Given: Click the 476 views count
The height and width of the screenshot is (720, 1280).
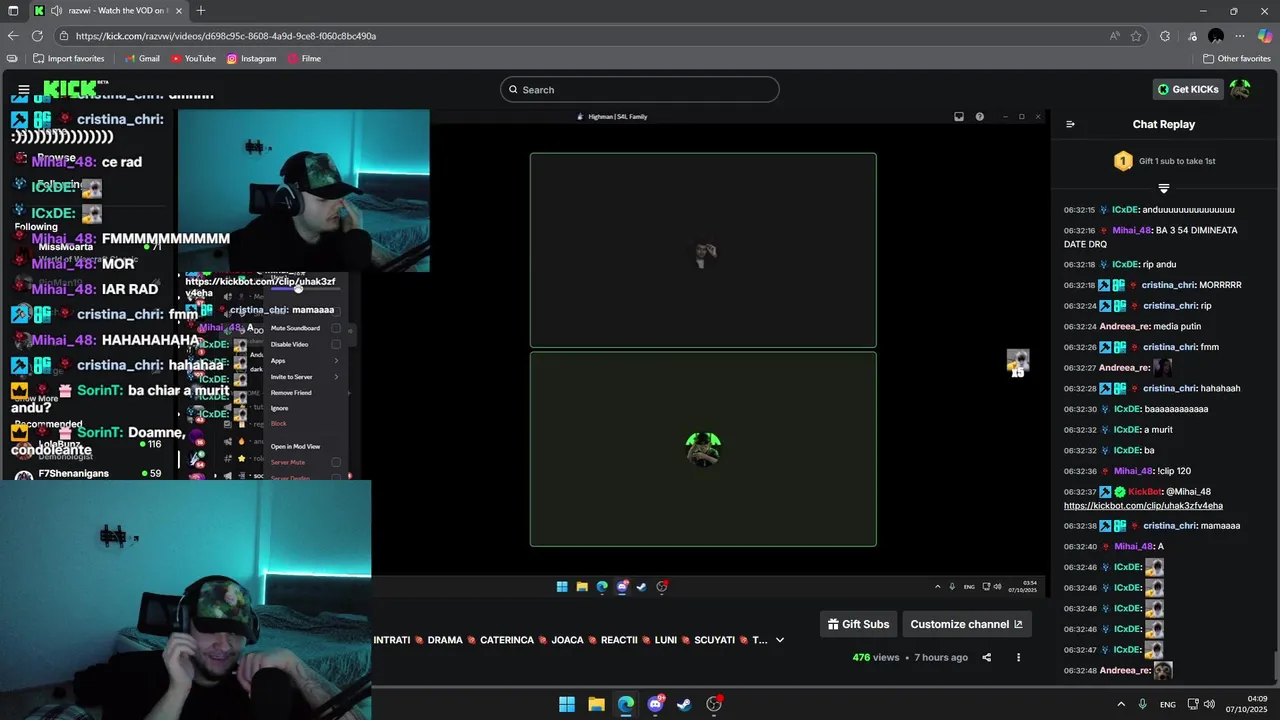Looking at the screenshot, I should 875,657.
